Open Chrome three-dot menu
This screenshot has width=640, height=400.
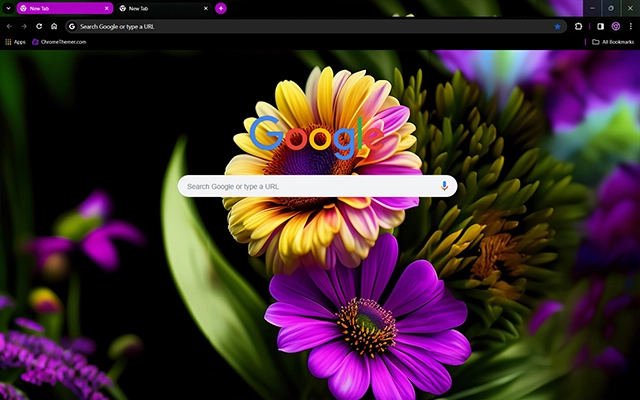tap(631, 27)
